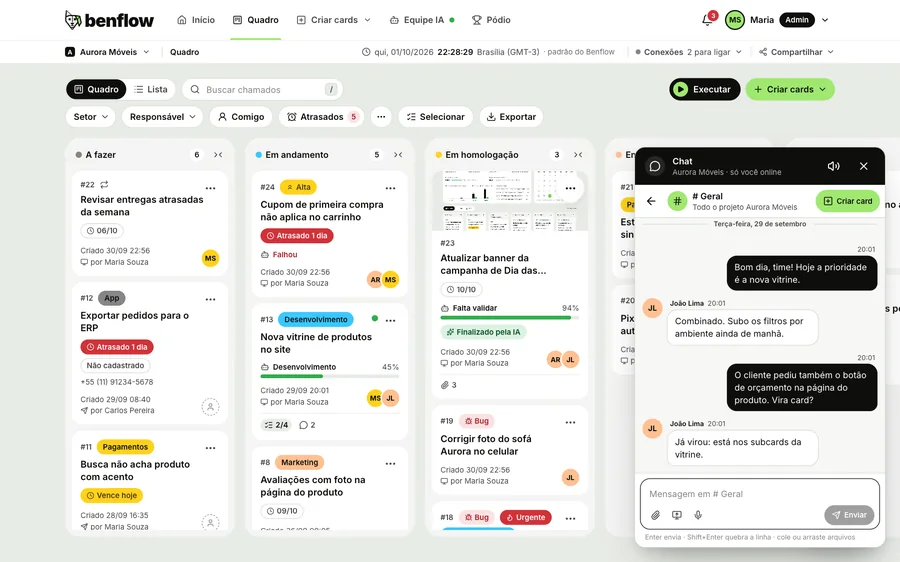The height and width of the screenshot is (562, 900).
Task: Expand the Aurora Móveis project dropdown
Action: 107,52
